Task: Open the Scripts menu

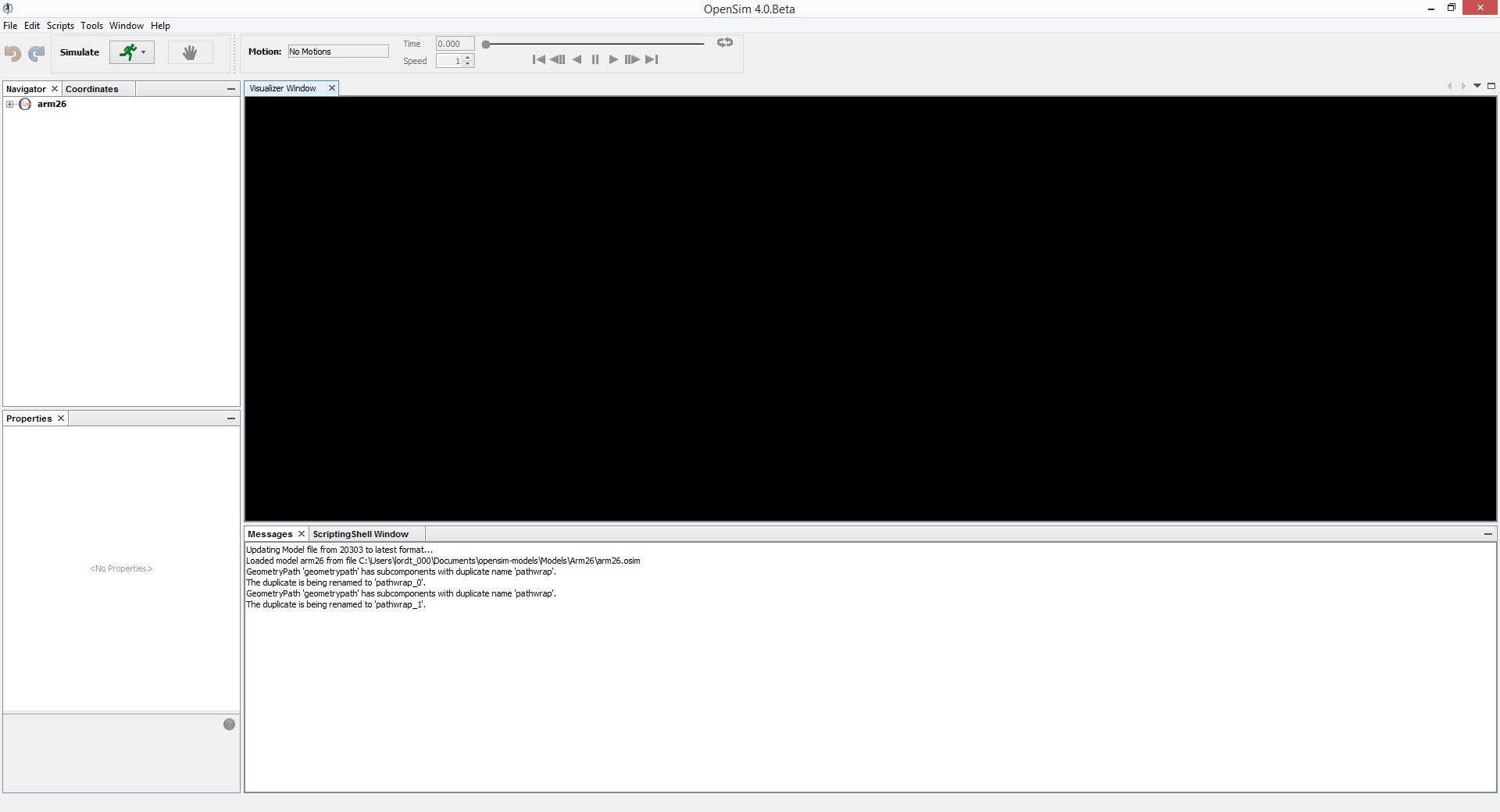Action: (x=60, y=25)
